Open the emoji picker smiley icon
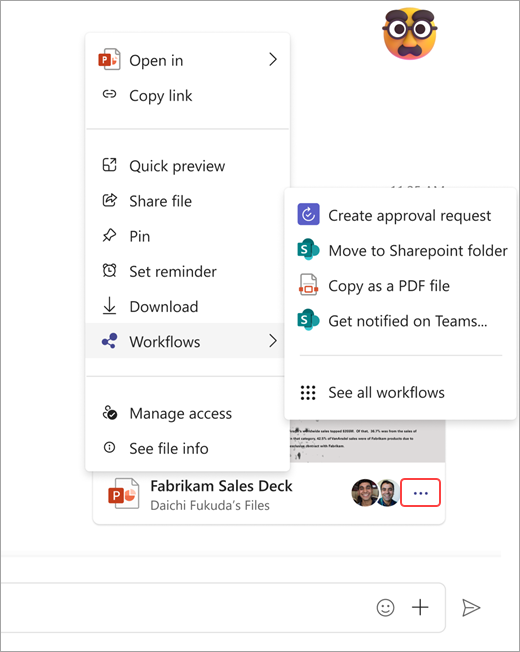This screenshot has width=520, height=652. [x=385, y=608]
